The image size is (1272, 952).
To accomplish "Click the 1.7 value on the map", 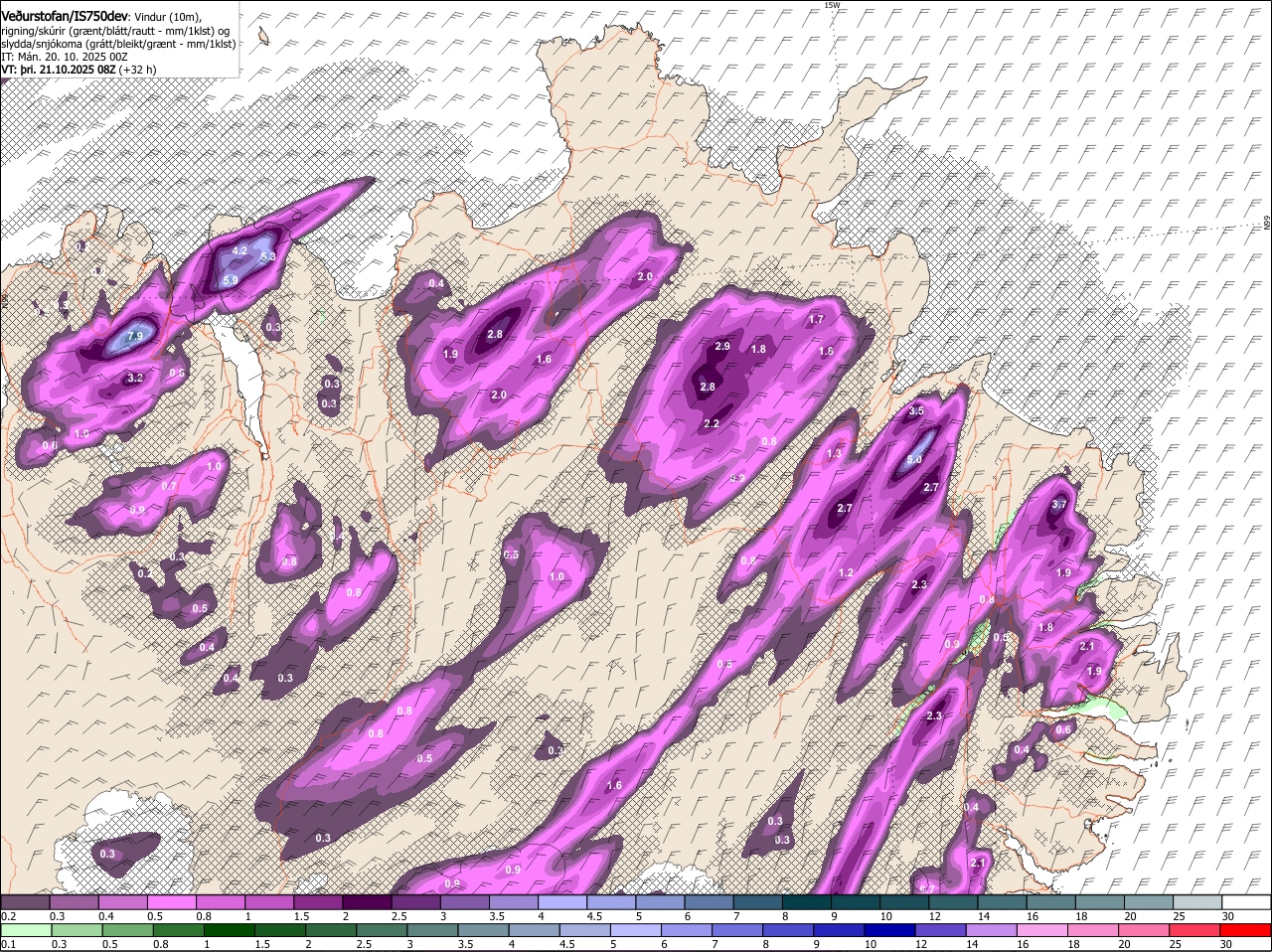I will pyautogui.click(x=816, y=320).
